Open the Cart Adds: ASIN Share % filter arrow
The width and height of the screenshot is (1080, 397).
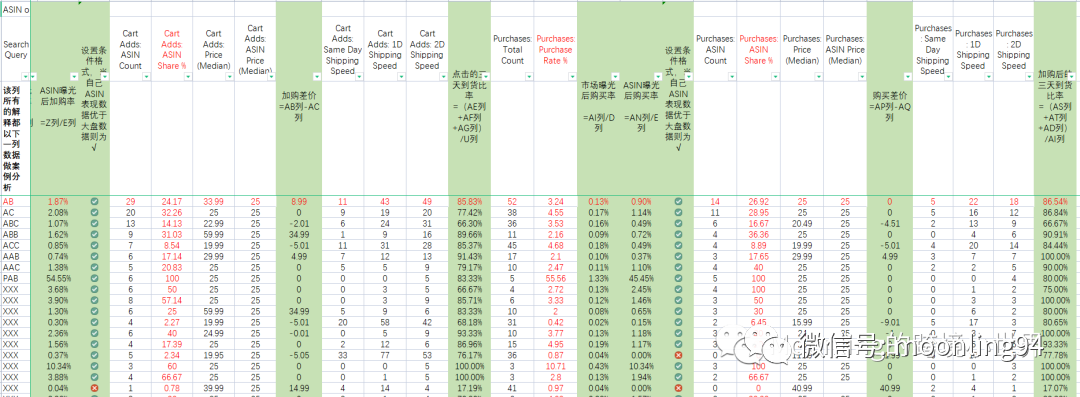click(188, 77)
